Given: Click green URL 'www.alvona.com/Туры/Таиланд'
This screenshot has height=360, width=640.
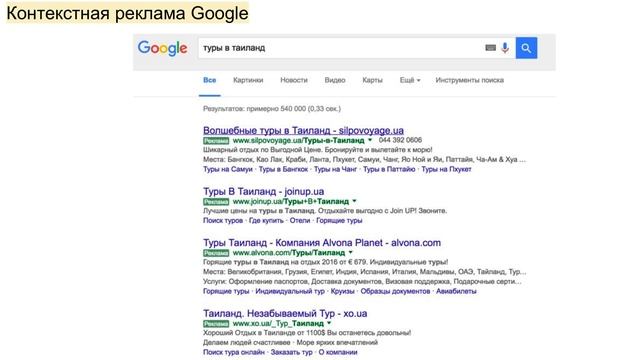Looking at the screenshot, I should click(x=289, y=253).
